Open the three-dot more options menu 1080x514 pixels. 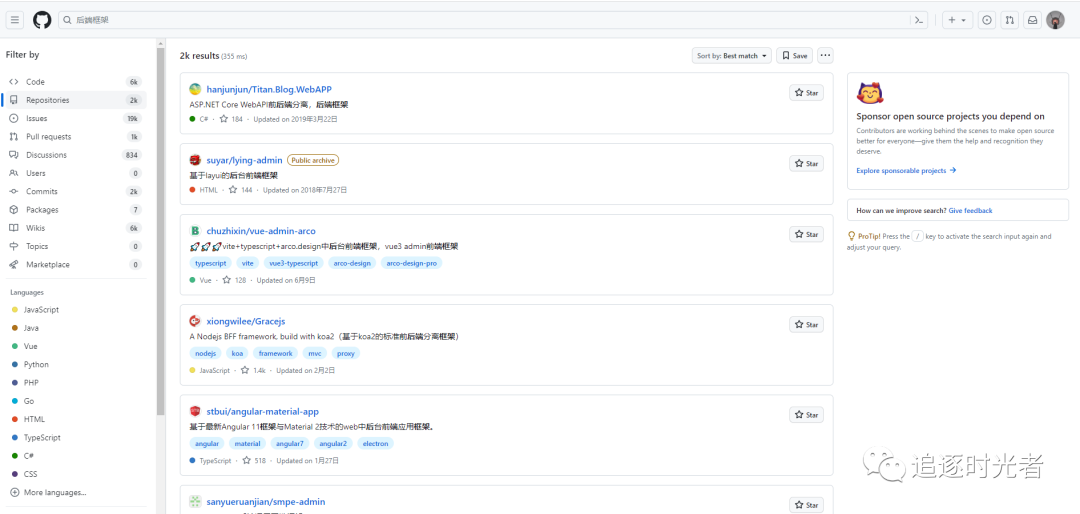(x=825, y=56)
